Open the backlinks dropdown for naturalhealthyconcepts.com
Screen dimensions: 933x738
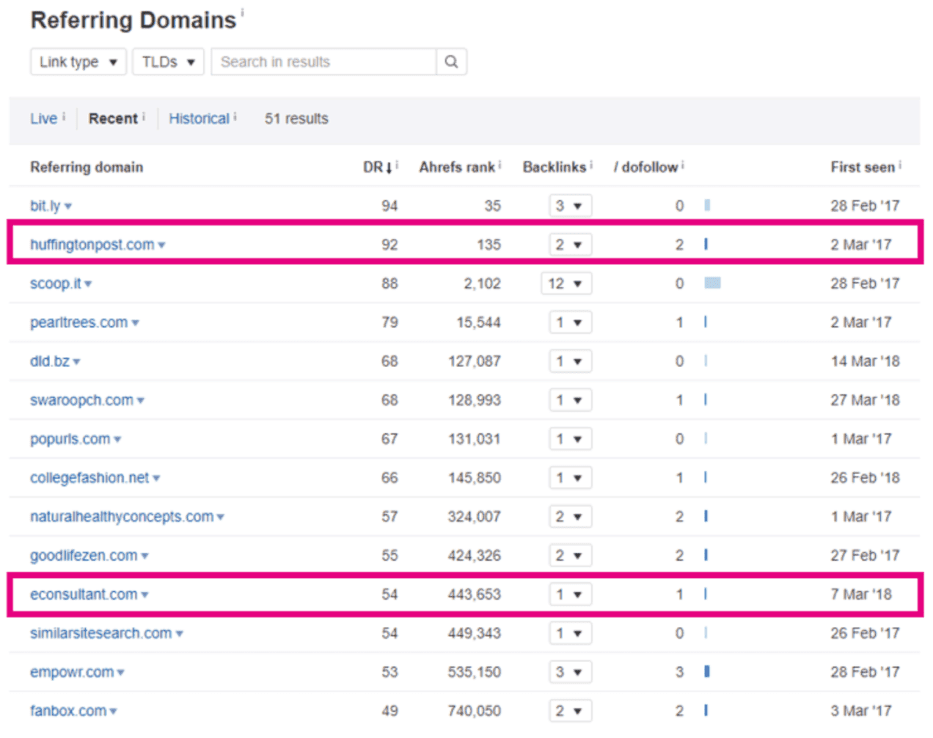pyautogui.click(x=570, y=517)
